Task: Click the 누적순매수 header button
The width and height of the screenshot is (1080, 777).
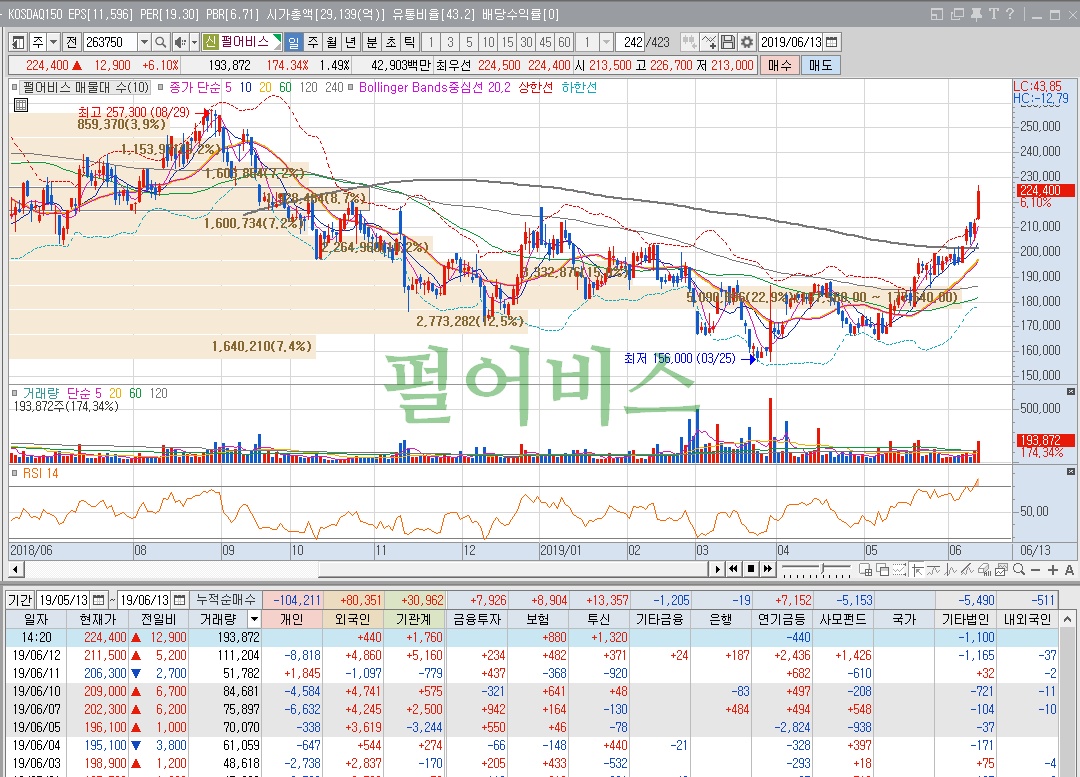Action: 225,600
